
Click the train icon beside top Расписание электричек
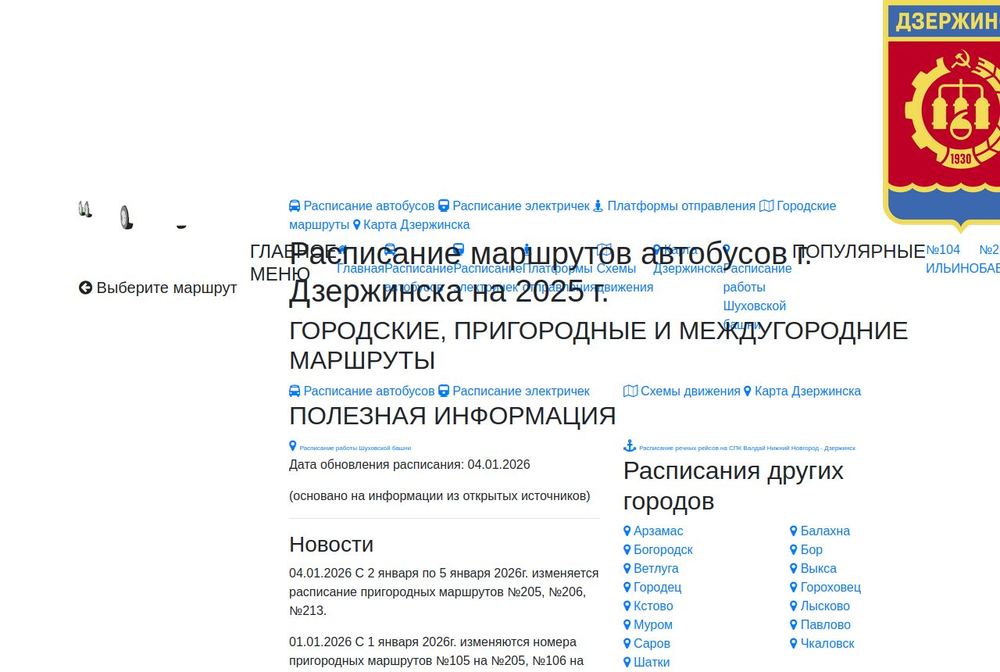click(443, 206)
